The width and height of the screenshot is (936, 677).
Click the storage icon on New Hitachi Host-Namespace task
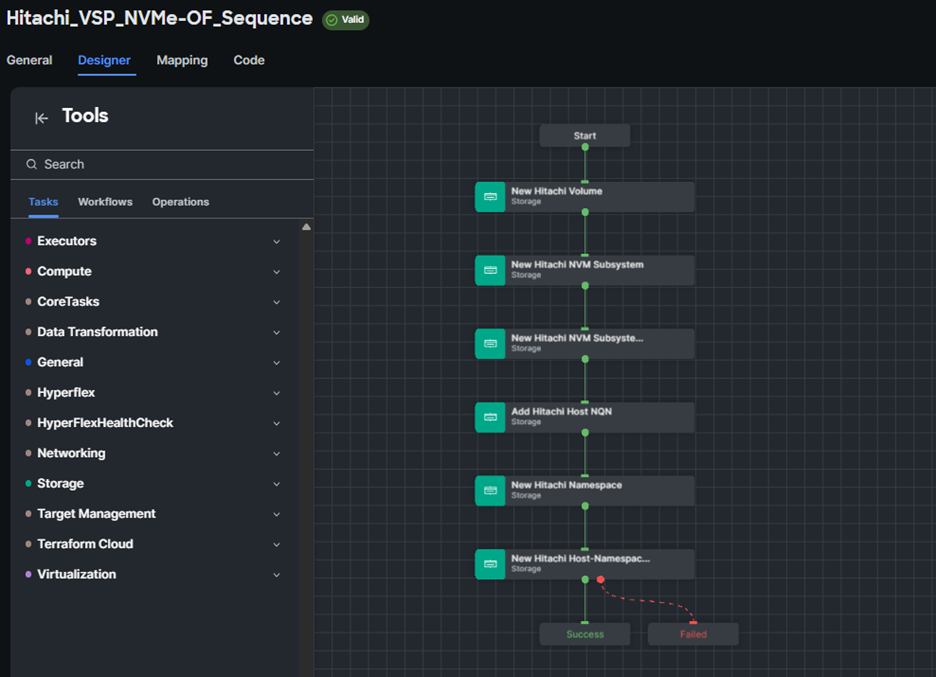(x=490, y=564)
